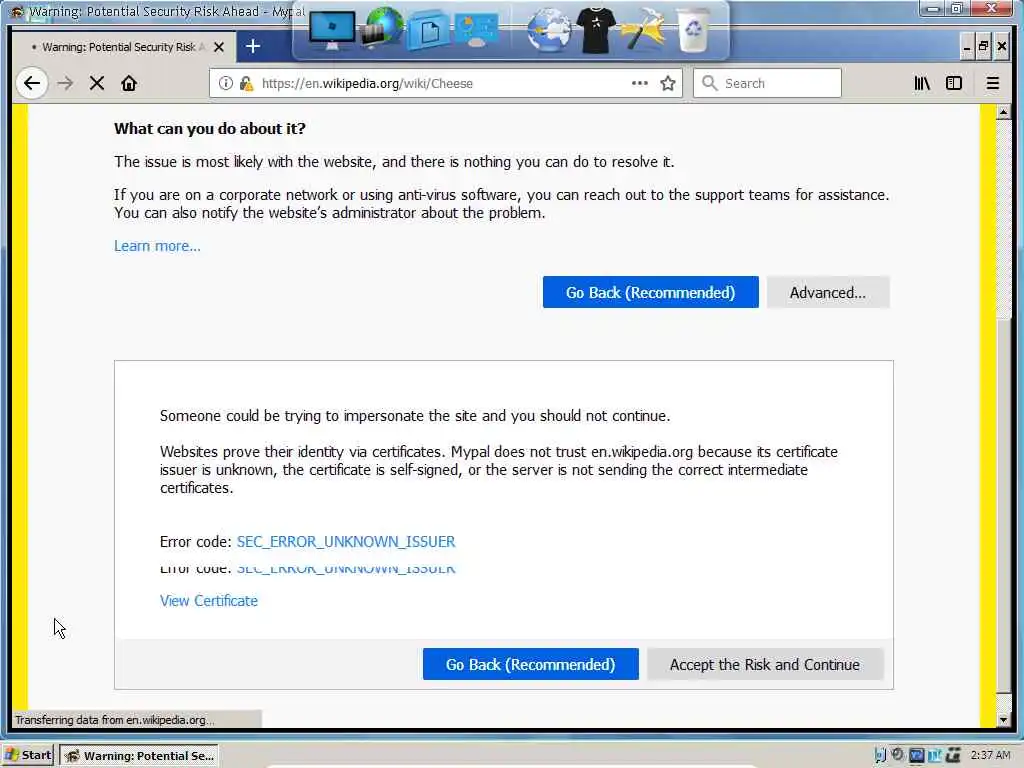Click the insecure padlock warning icon

(246, 83)
